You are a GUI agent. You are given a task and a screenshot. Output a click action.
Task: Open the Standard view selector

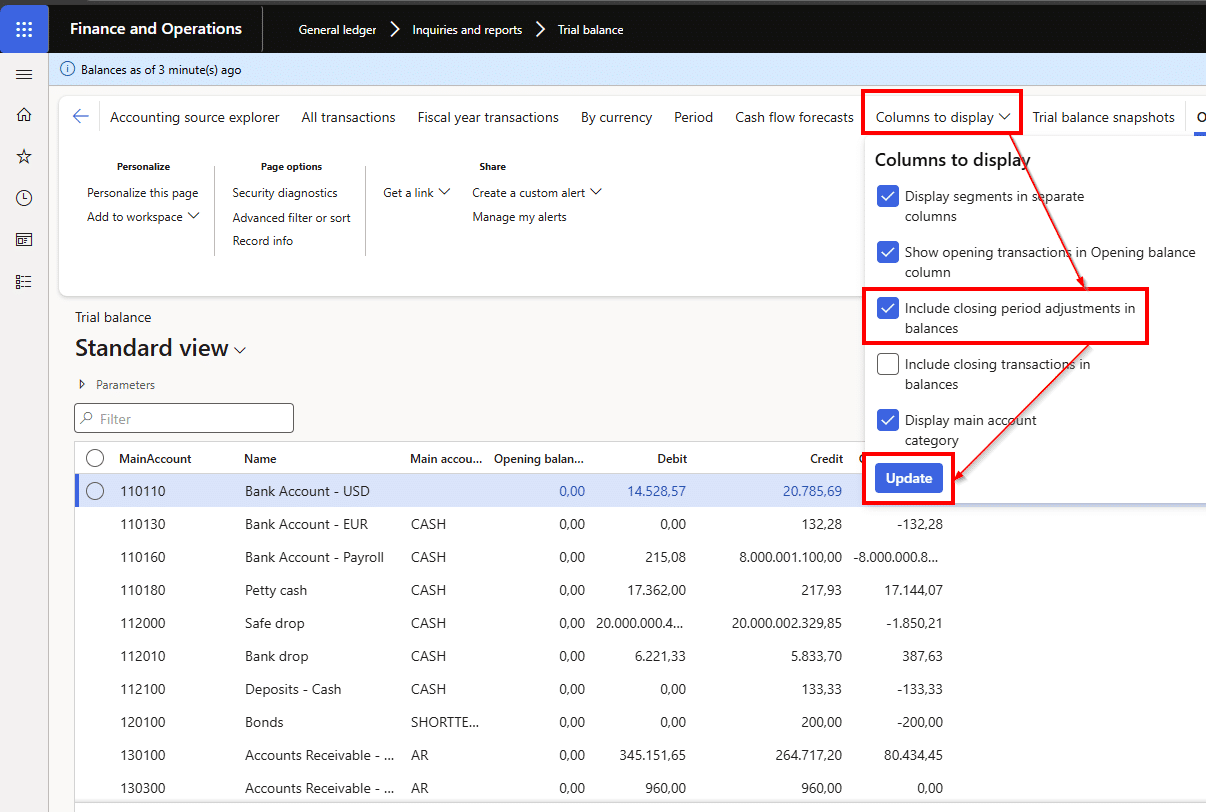tap(161, 348)
